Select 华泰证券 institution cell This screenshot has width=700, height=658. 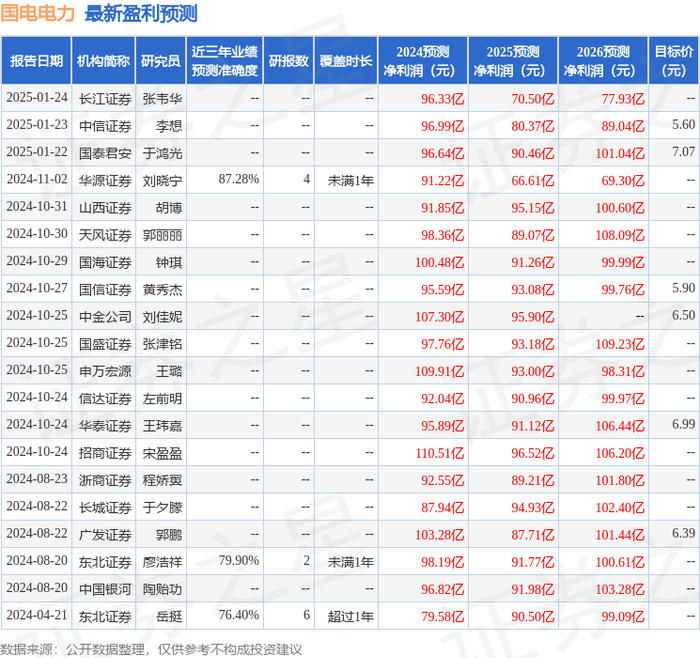click(105, 425)
